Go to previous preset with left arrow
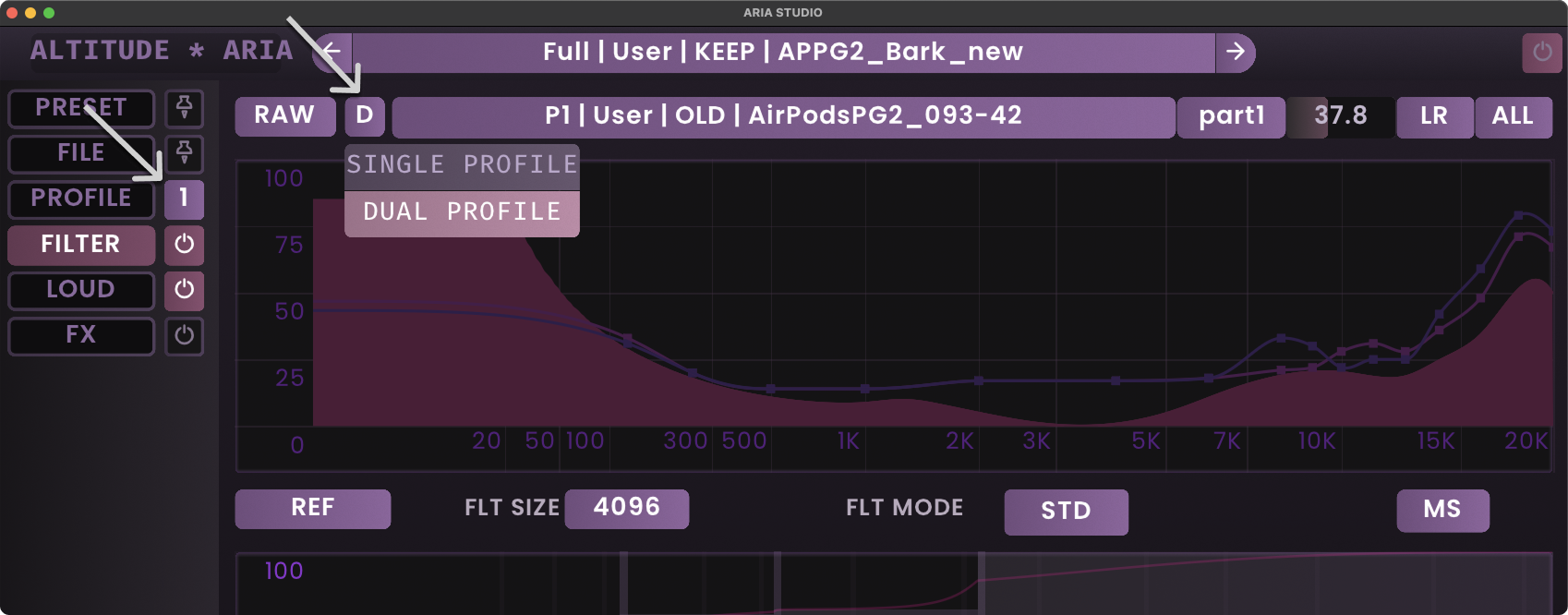 pos(332,53)
